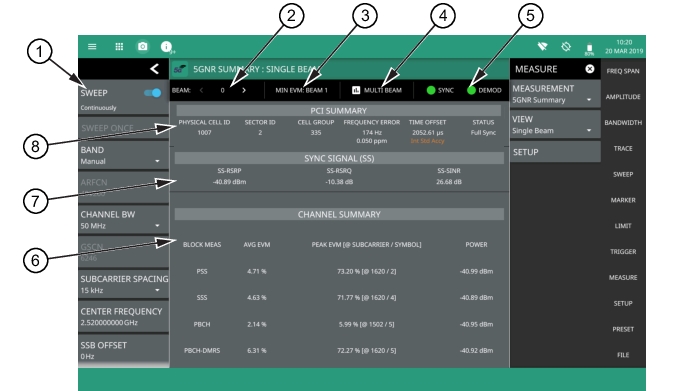Screen dimensions: 697x391
Task: Switch to MULTI BEAM view
Action: 377,90
